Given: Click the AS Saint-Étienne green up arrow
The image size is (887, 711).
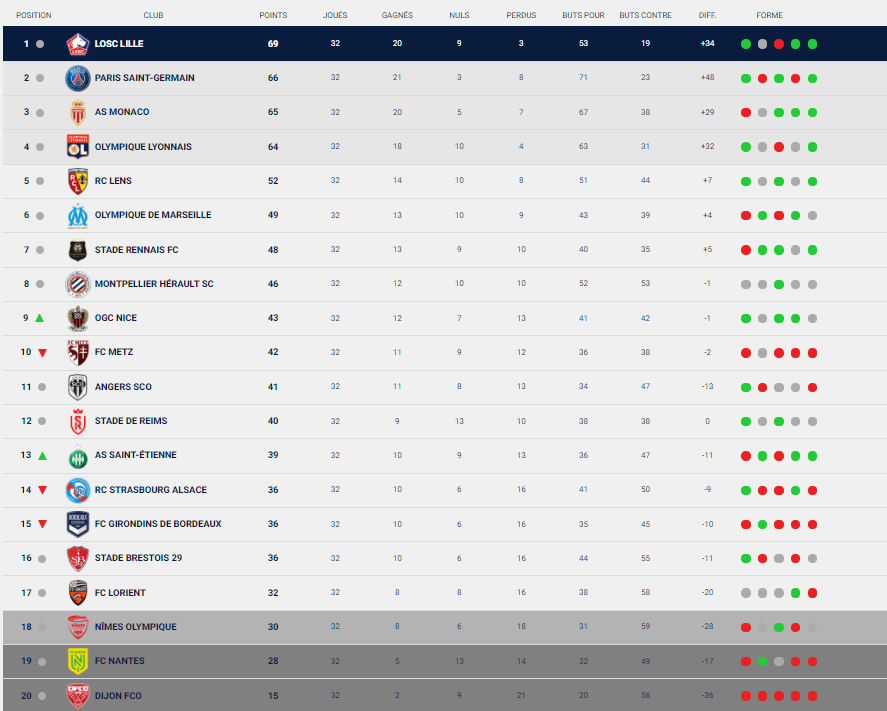Looking at the screenshot, I should tap(42, 455).
